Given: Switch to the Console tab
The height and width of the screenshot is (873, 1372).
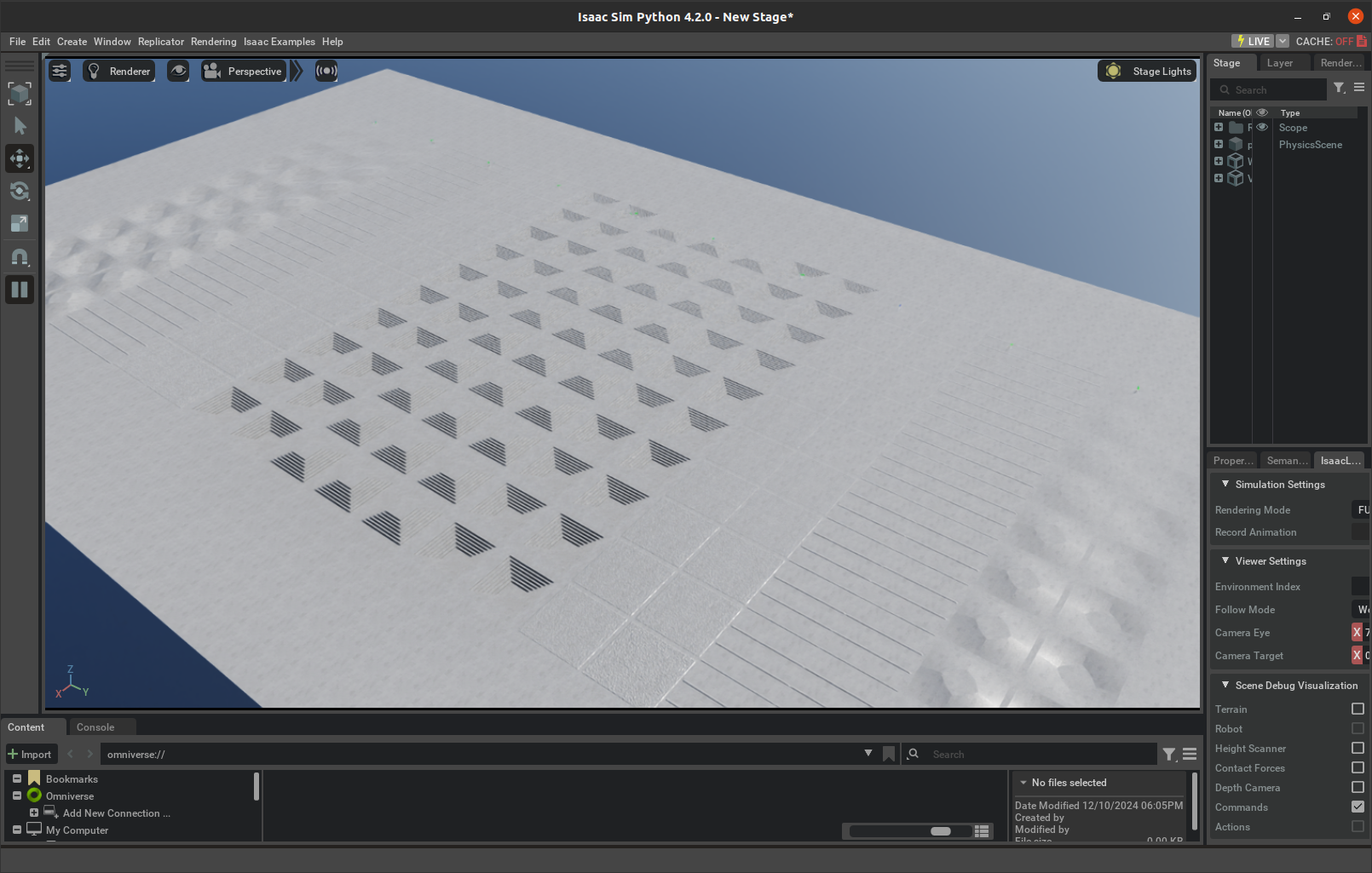Looking at the screenshot, I should coord(94,727).
